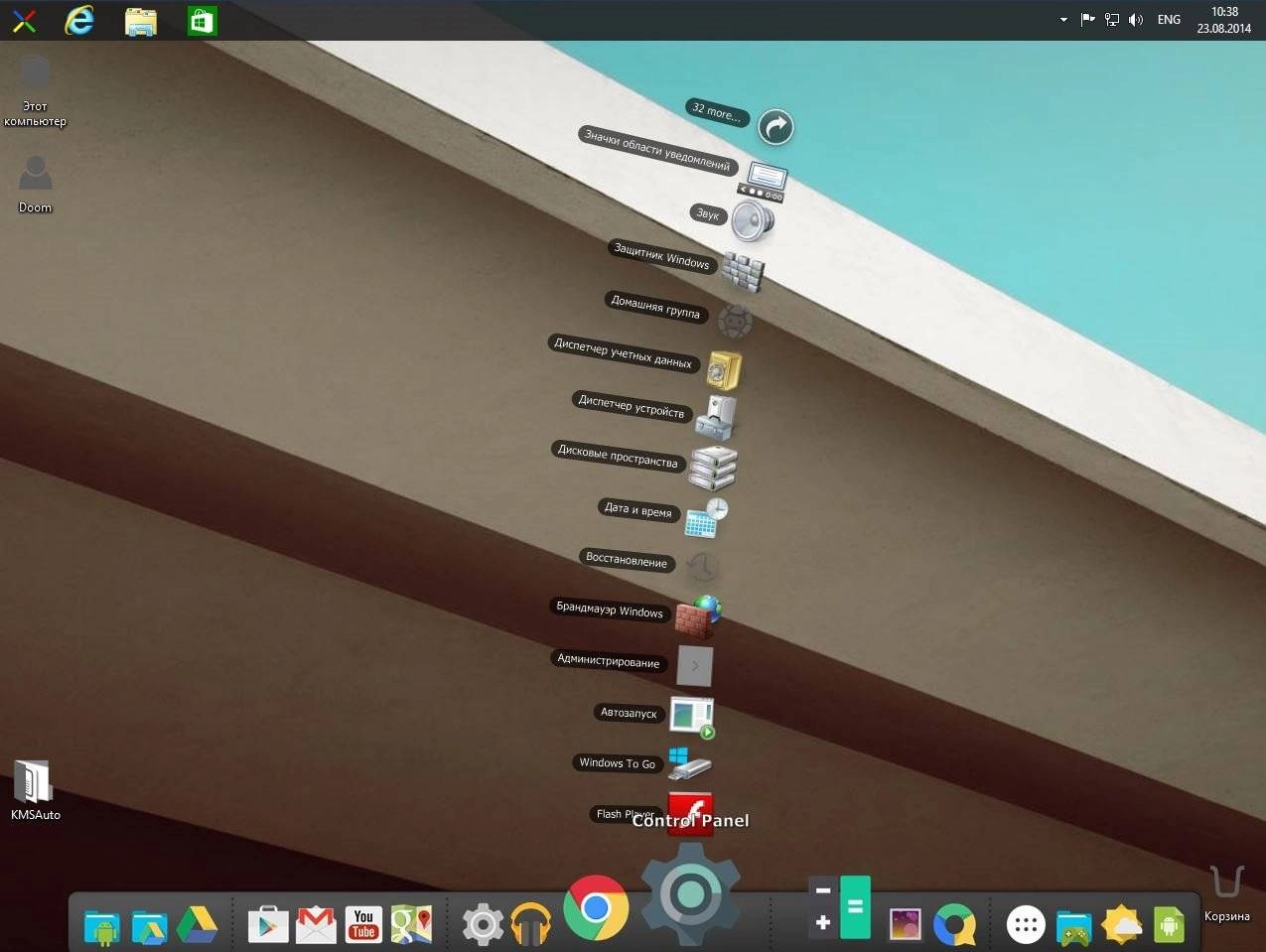The width and height of the screenshot is (1266, 952).
Task: Open Диспетчер учетных данных safe icon
Action: (x=724, y=369)
